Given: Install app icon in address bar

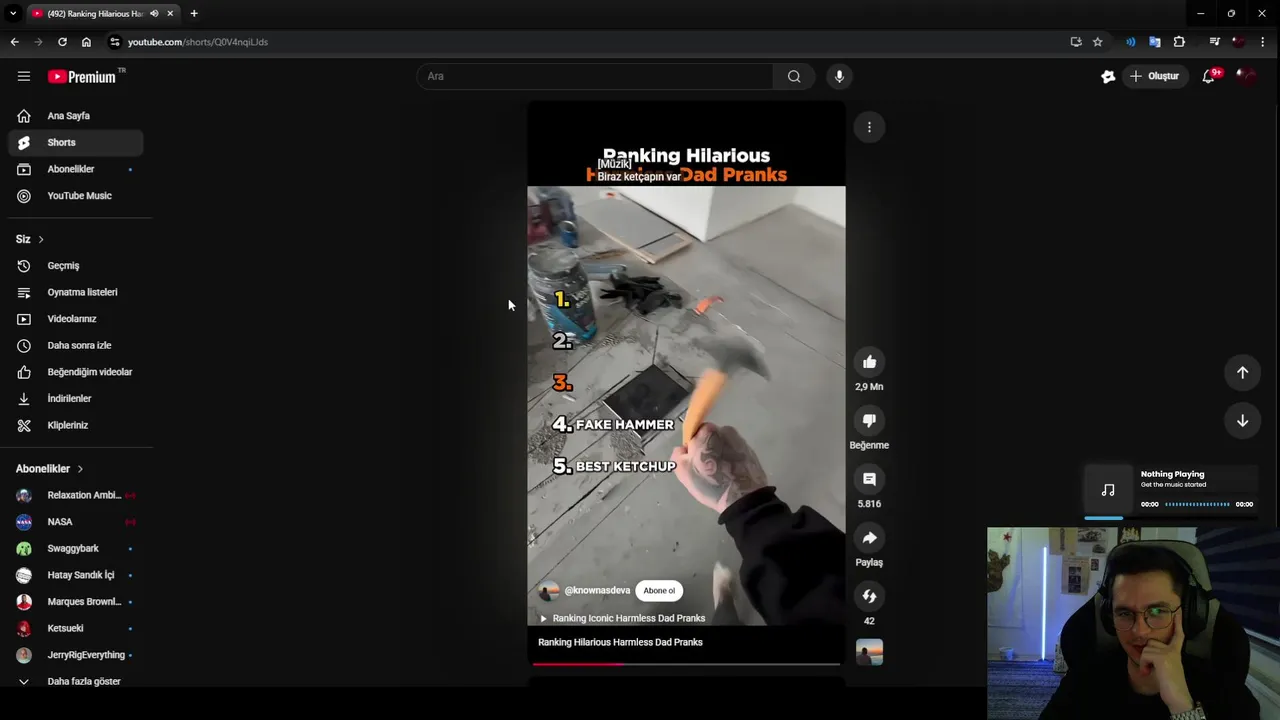Looking at the screenshot, I should (x=1076, y=42).
